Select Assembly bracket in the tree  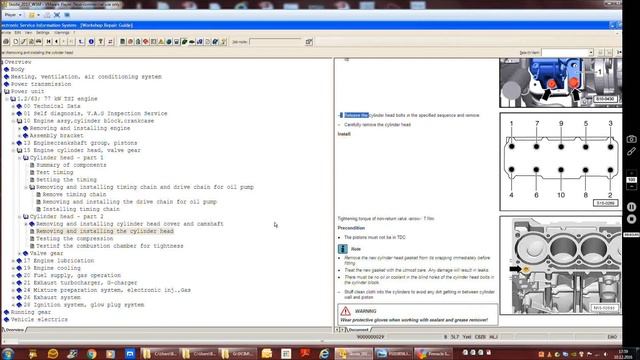click(x=56, y=136)
